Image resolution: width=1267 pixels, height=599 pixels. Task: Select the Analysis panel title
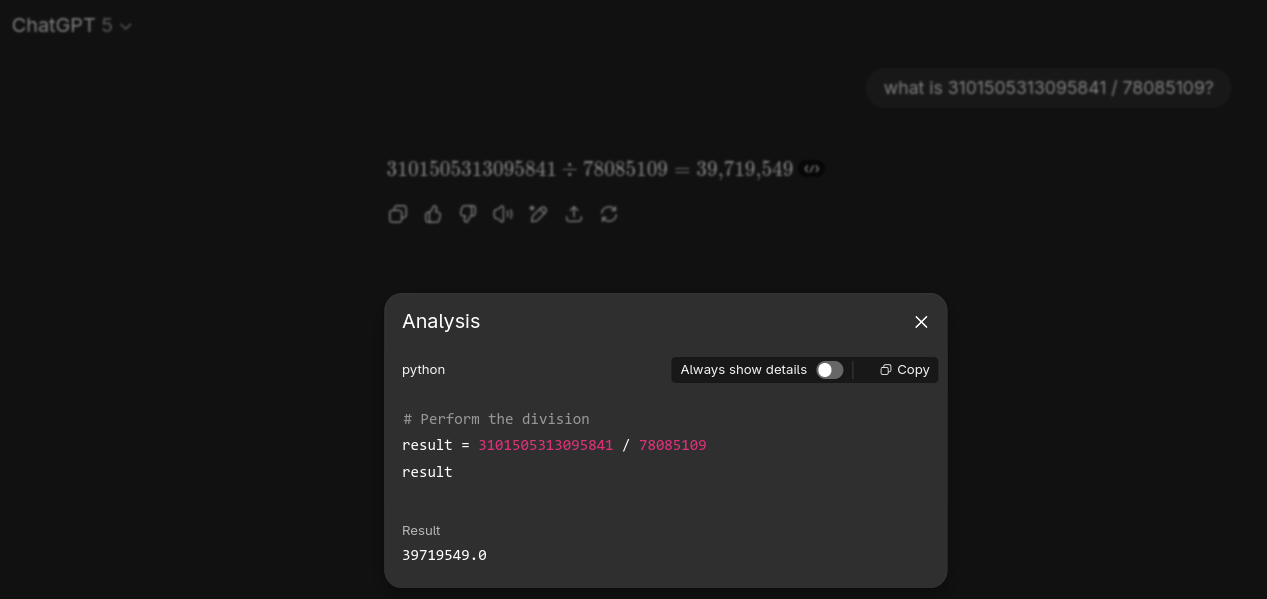441,322
